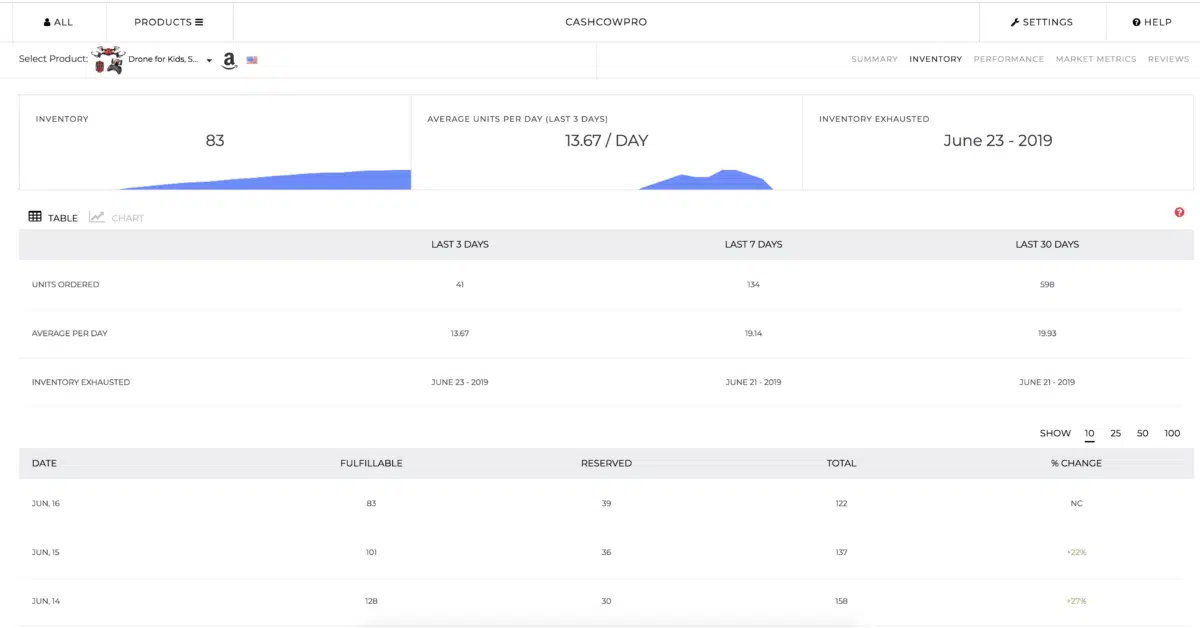Open the All users menu
The image size is (1200, 628).
tap(58, 22)
